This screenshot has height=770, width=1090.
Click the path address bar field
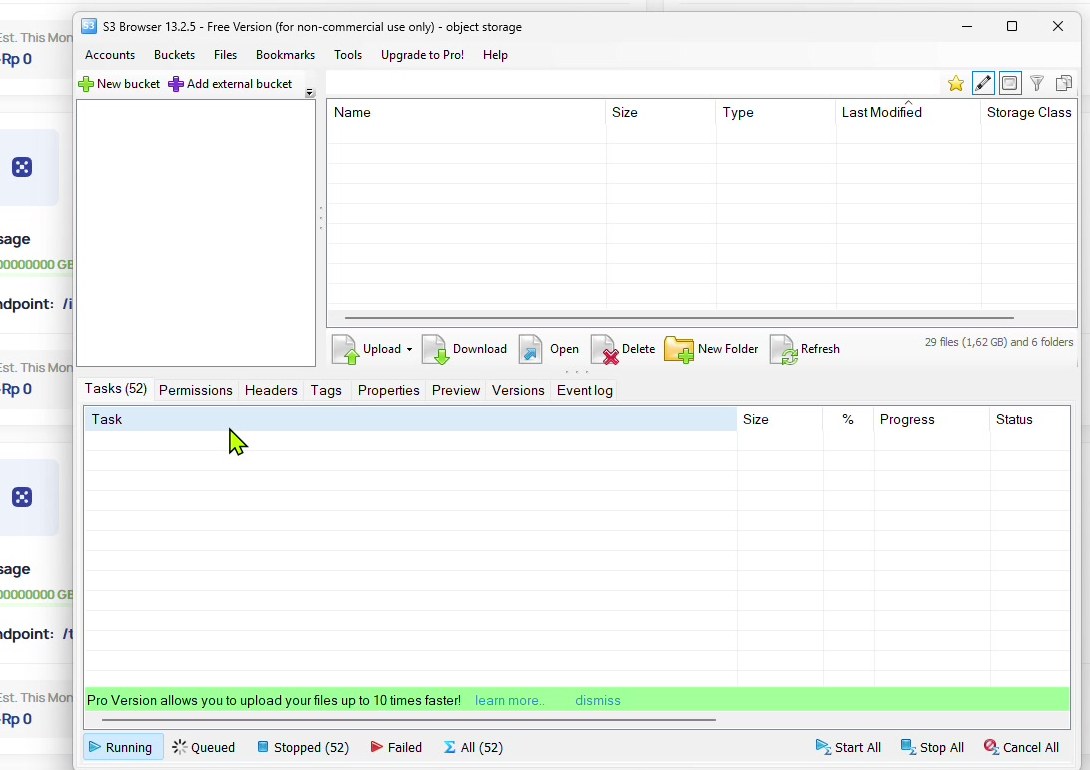click(x=633, y=83)
